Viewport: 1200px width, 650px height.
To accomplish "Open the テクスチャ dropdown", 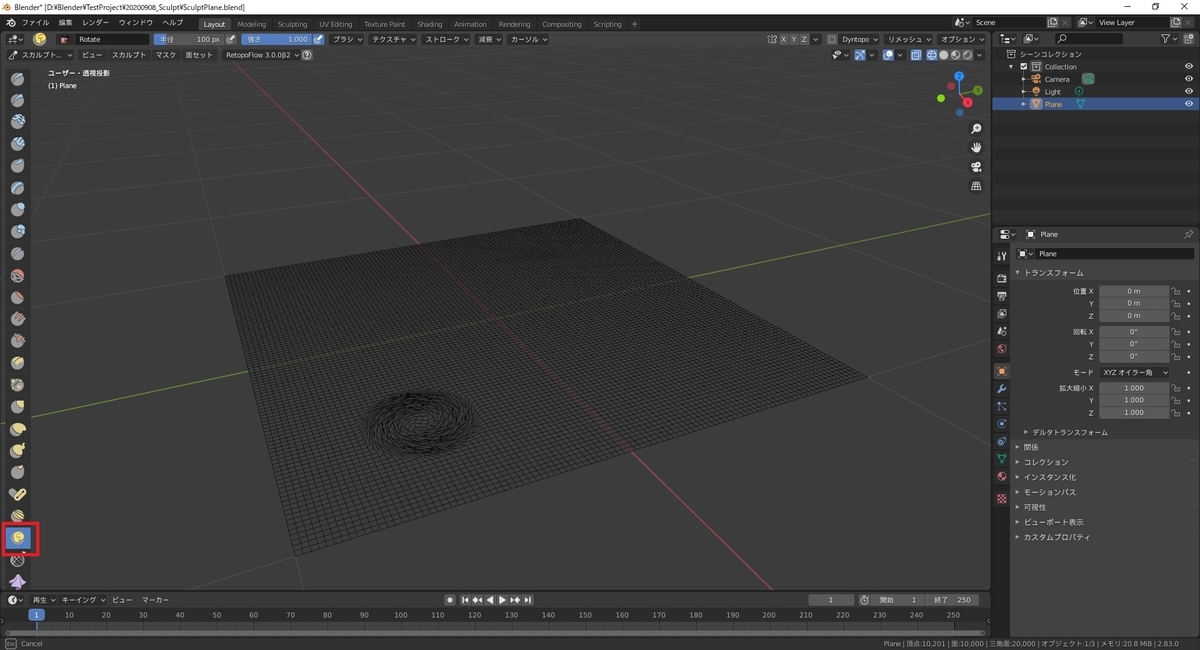I will (x=394, y=39).
